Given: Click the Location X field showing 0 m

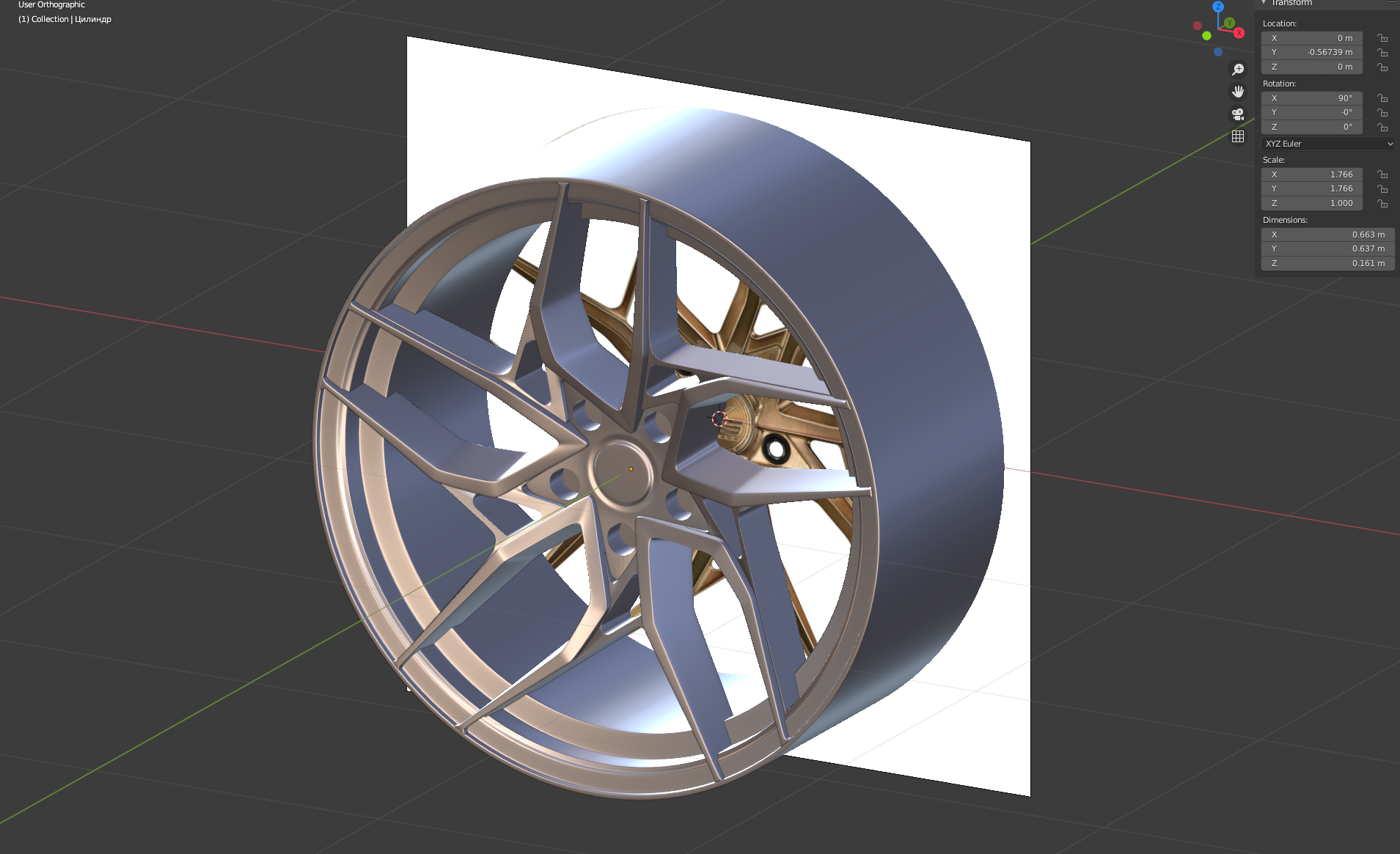Looking at the screenshot, I should 1312,38.
